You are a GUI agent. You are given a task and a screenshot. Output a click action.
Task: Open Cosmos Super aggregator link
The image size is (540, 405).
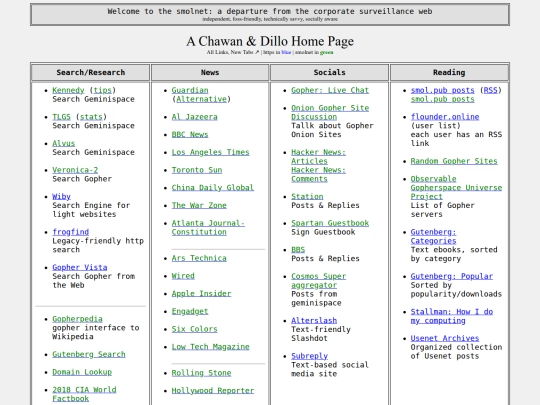tap(319, 281)
